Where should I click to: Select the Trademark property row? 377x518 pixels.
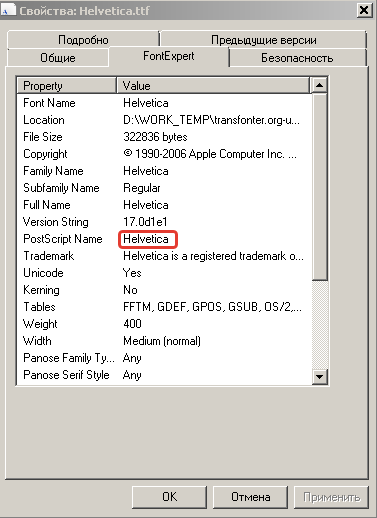pyautogui.click(x=164, y=256)
